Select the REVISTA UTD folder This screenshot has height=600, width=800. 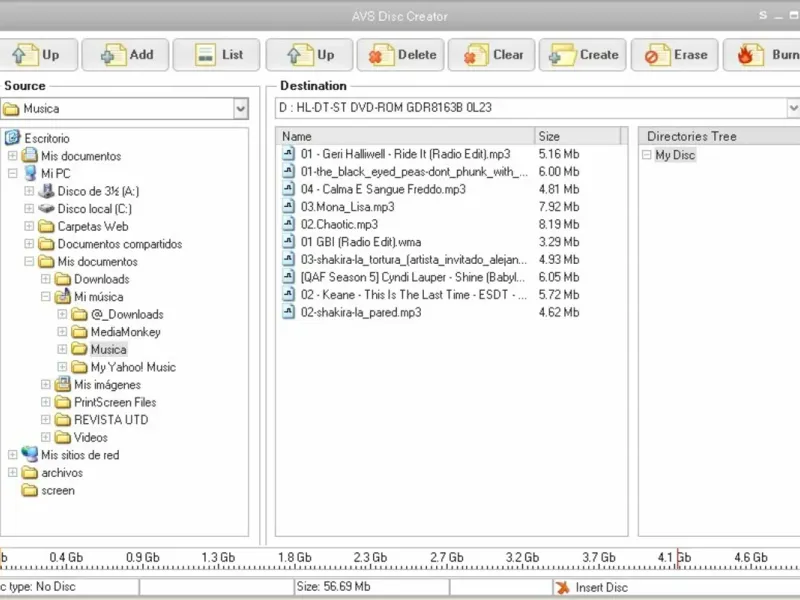coord(111,420)
